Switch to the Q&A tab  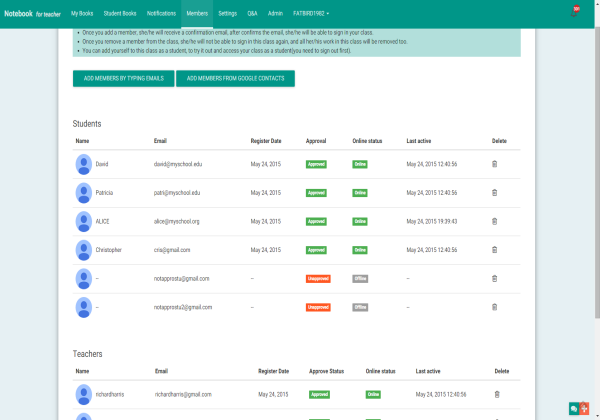pyautogui.click(x=252, y=13)
